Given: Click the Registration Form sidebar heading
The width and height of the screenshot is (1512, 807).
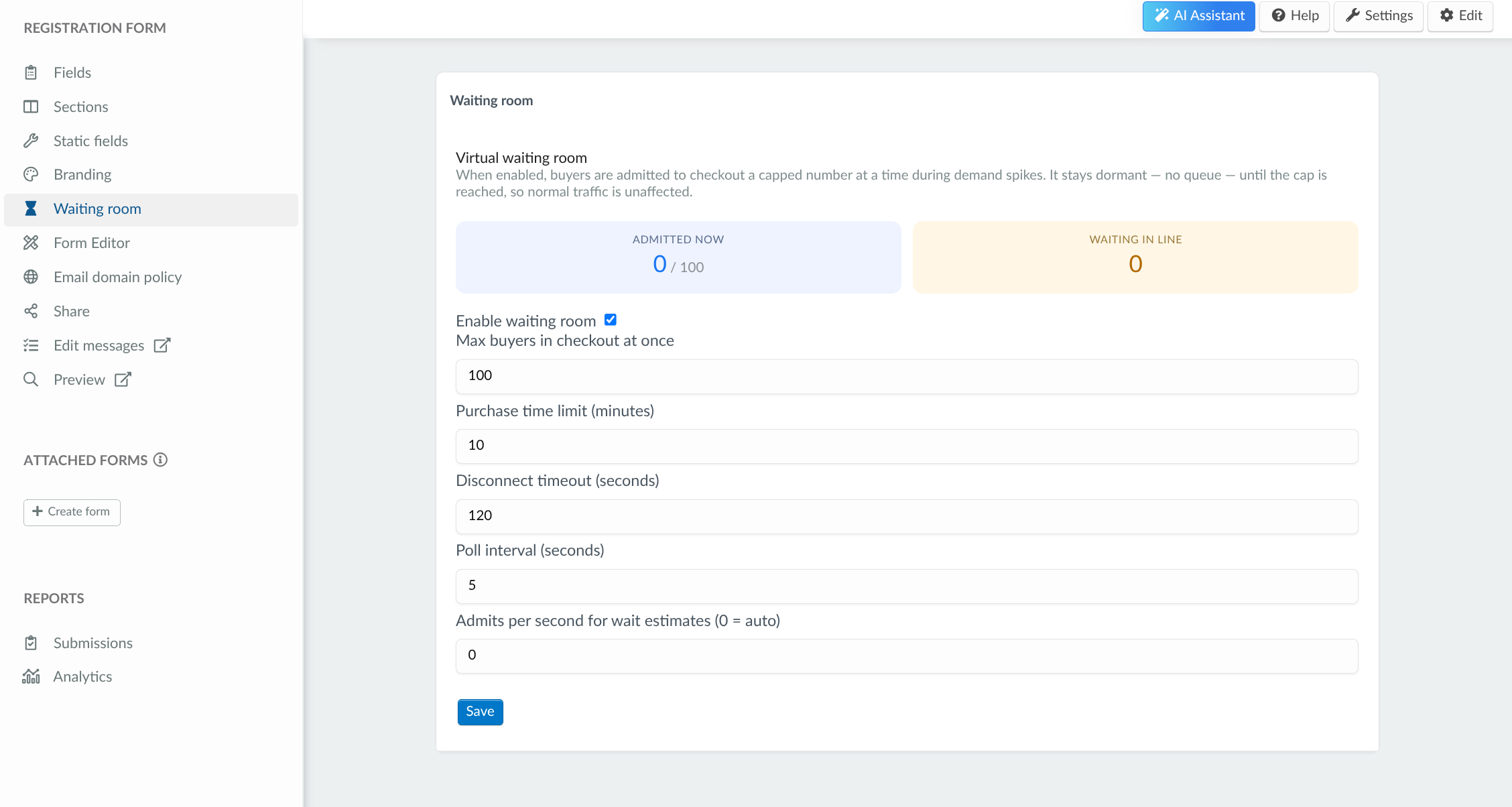Looking at the screenshot, I should click(x=94, y=28).
